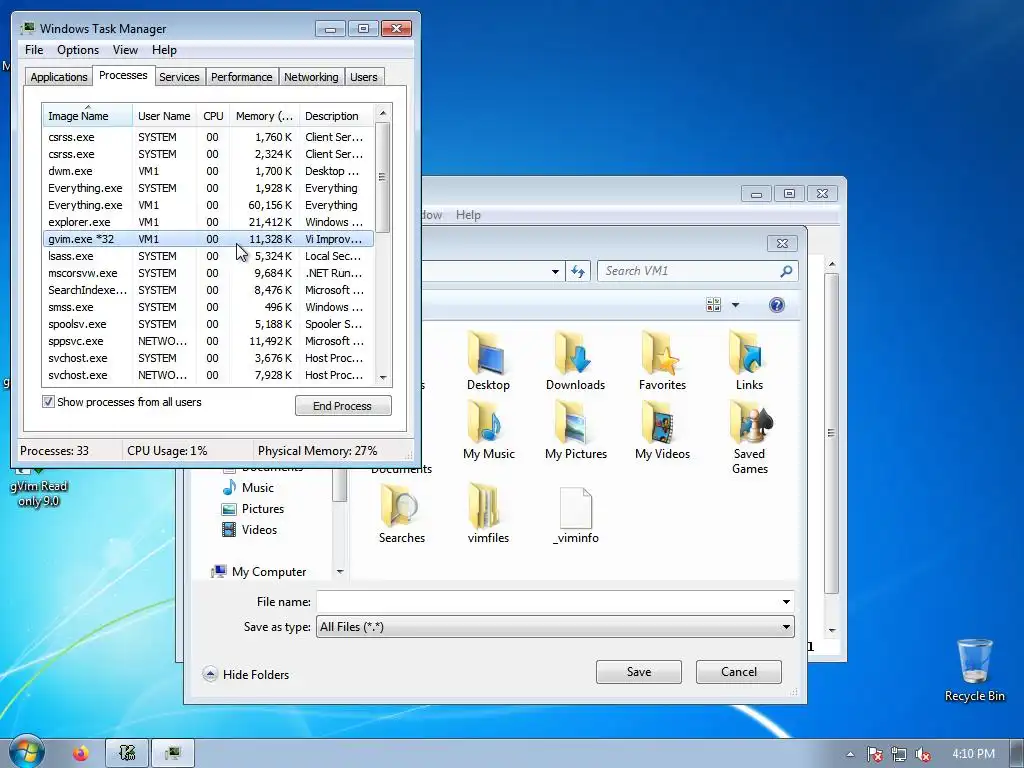Open the File menu in Task Manager
The image size is (1024, 768).
coord(34,50)
